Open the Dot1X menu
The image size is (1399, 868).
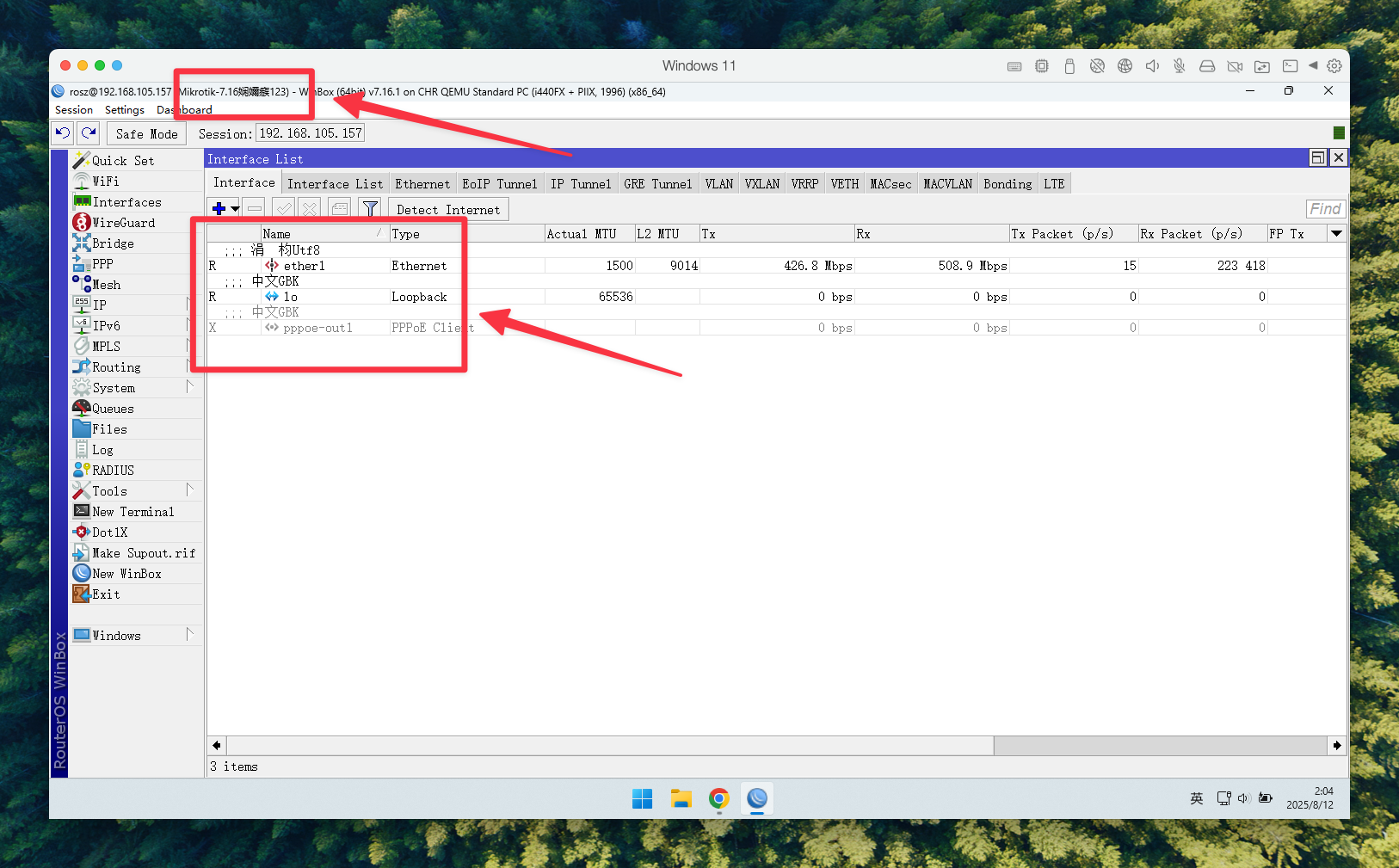pos(109,532)
